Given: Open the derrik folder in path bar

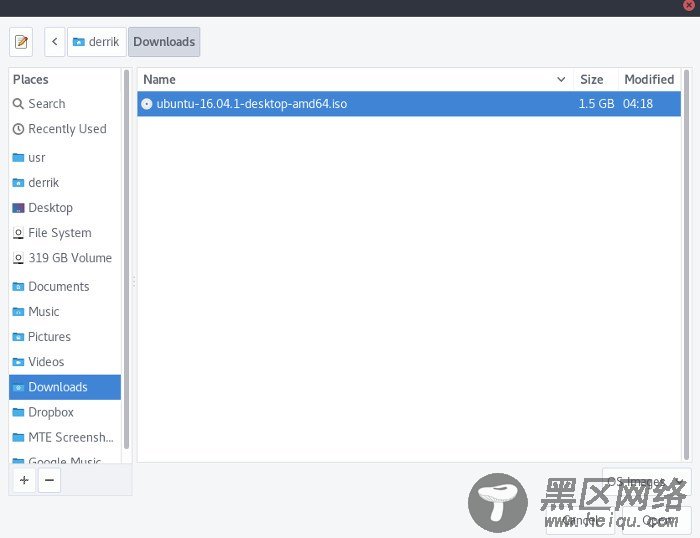Looking at the screenshot, I should click(x=96, y=42).
